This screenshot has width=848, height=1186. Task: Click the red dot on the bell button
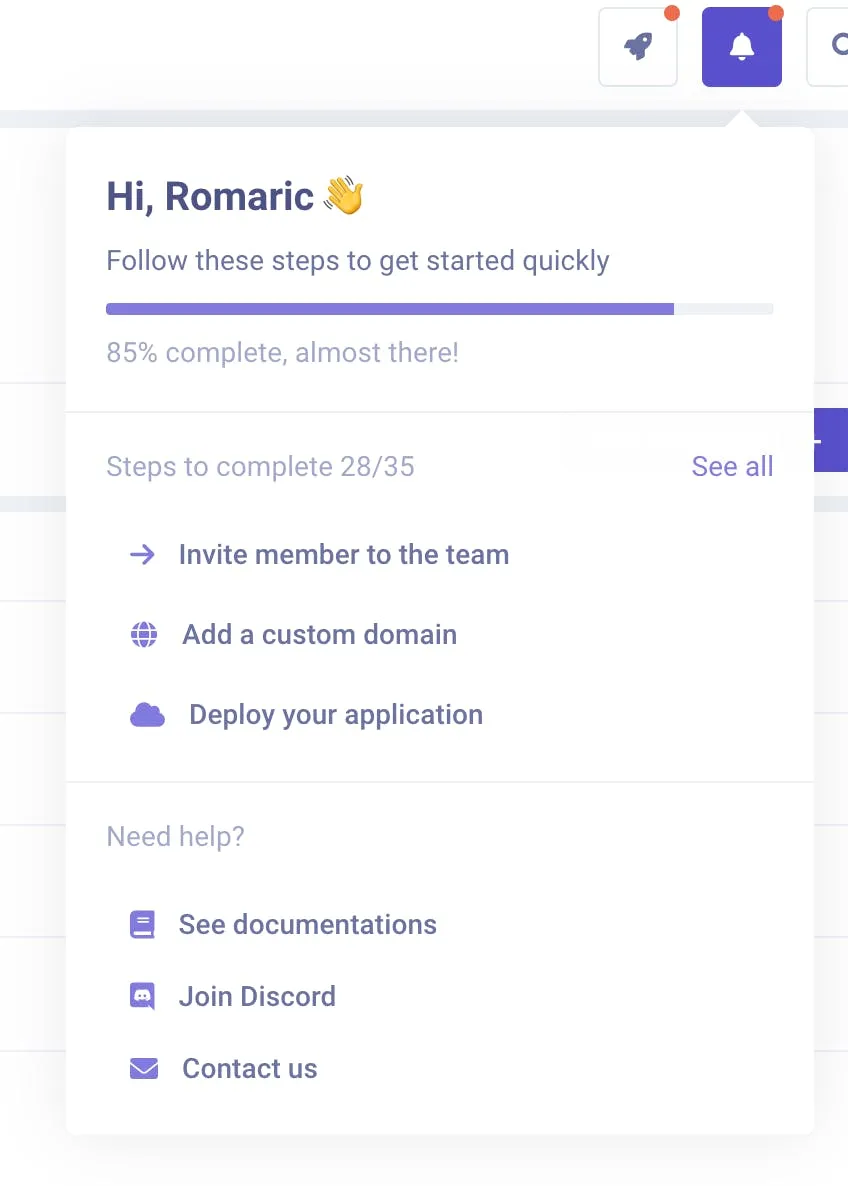pos(776,14)
